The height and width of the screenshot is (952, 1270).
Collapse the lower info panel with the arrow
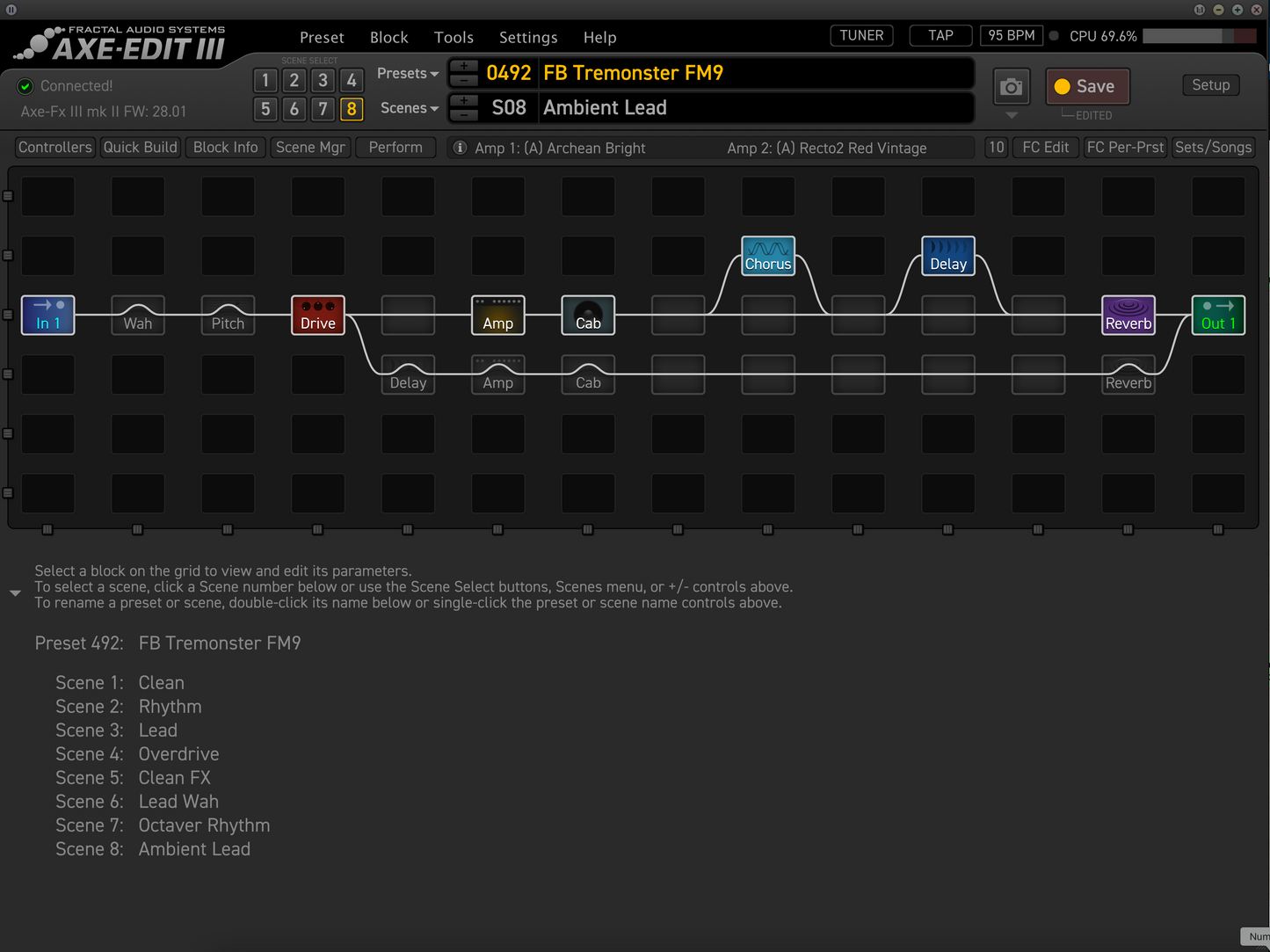(15, 592)
